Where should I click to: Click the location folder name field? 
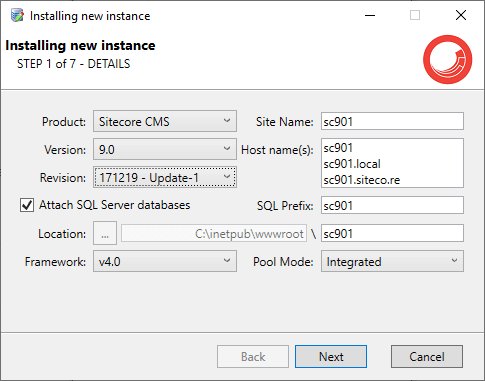tap(392, 233)
